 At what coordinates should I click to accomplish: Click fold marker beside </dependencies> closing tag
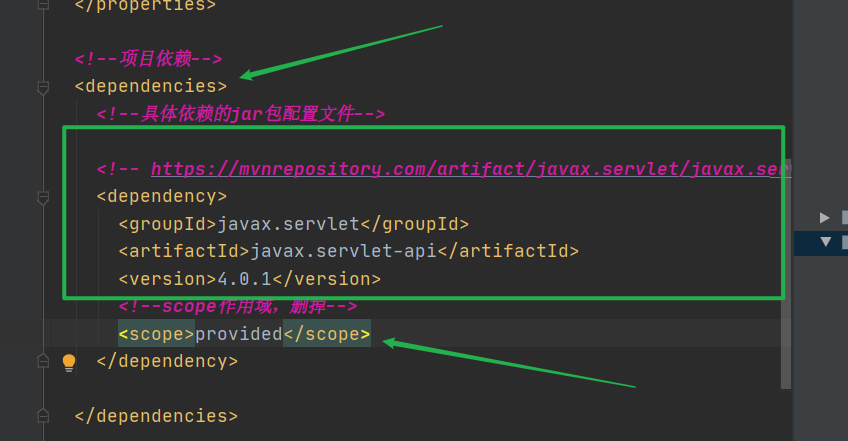(x=43, y=416)
